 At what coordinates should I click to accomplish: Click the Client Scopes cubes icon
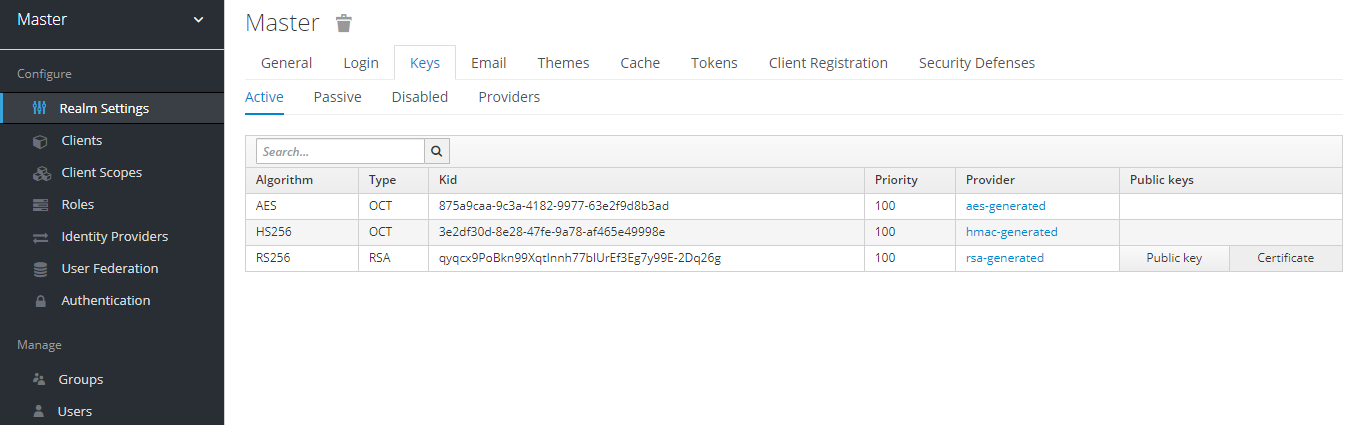coord(41,173)
